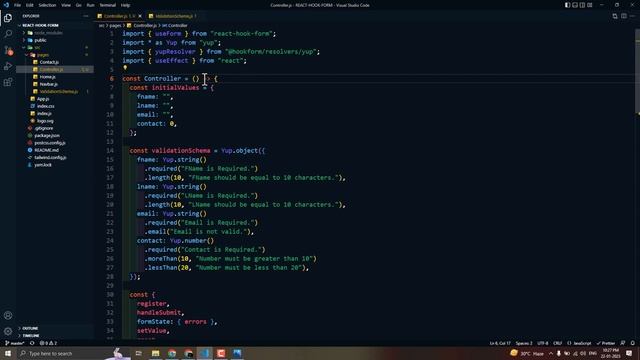This screenshot has width=640, height=360.
Task: Click customize layout icon in title bar
Action: point(590,5)
